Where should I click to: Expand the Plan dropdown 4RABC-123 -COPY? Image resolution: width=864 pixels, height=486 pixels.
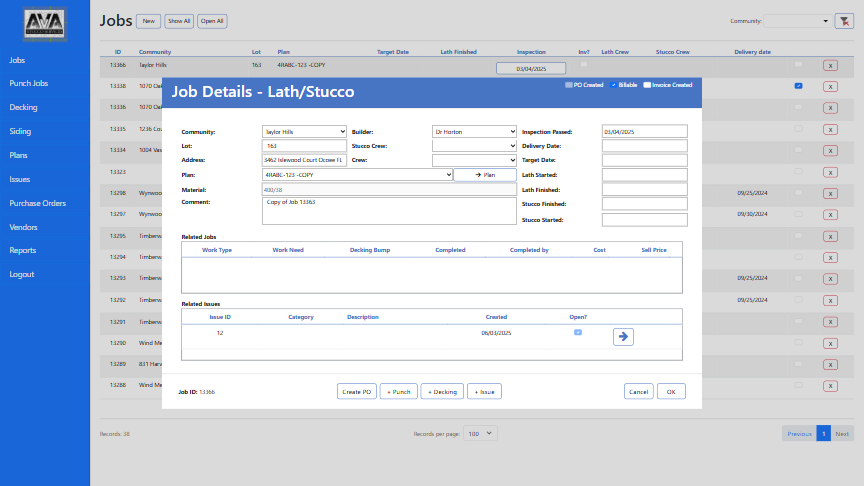357,174
